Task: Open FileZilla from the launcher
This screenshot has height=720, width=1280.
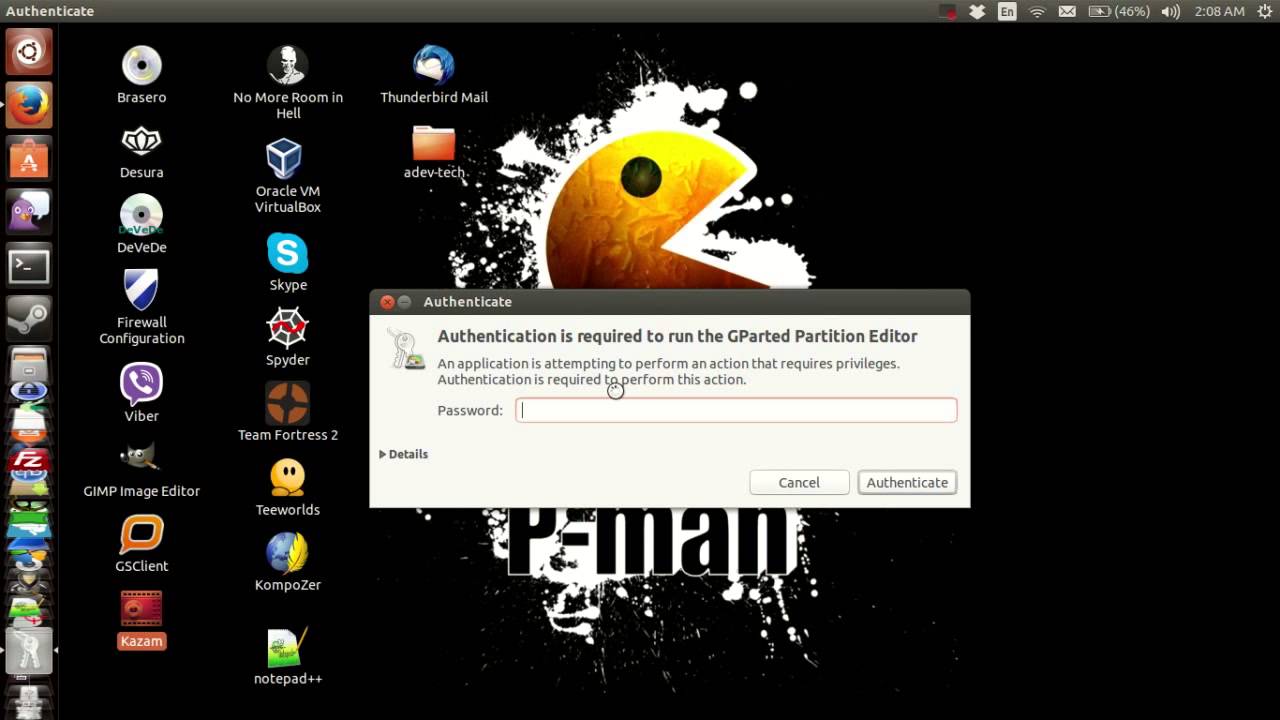Action: point(28,461)
